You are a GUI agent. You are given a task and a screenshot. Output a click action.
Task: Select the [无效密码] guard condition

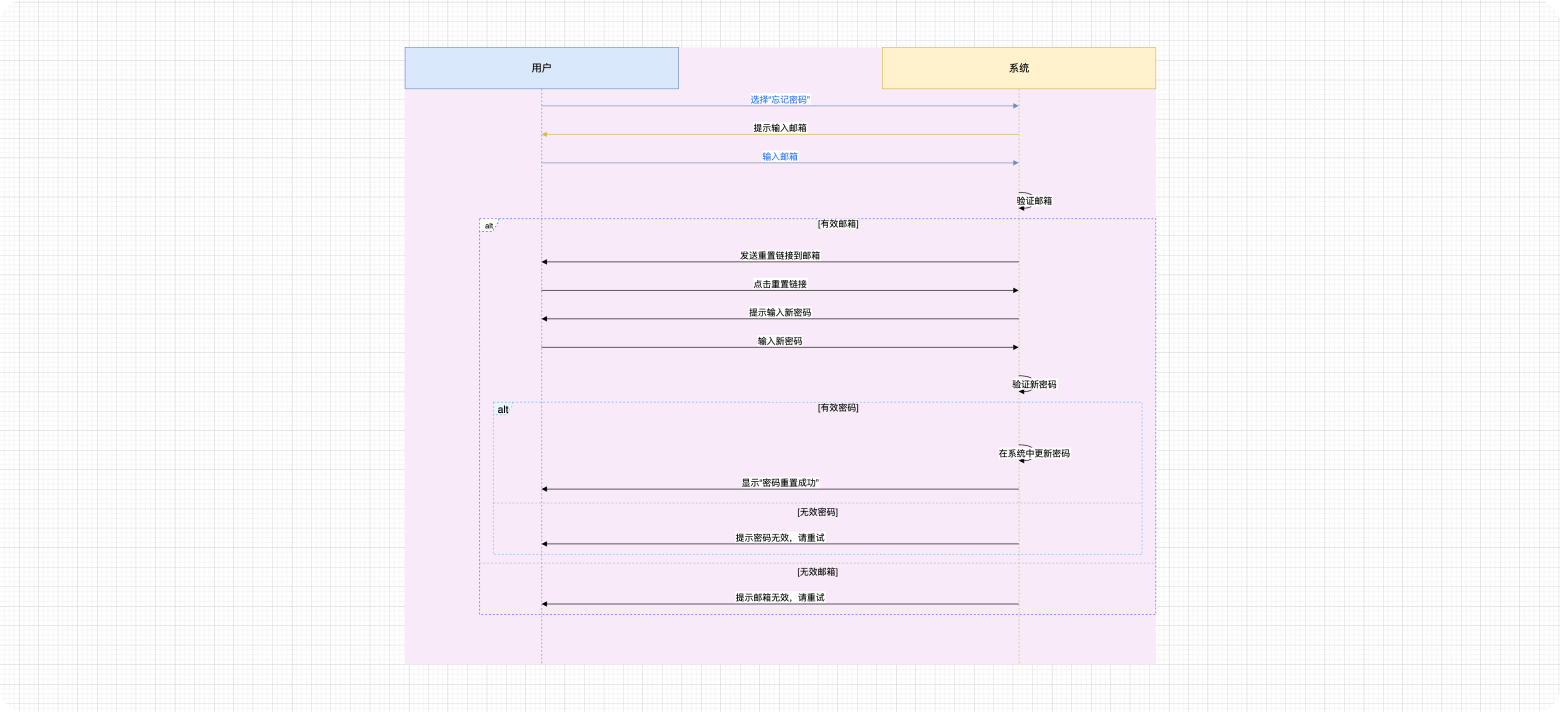[817, 512]
